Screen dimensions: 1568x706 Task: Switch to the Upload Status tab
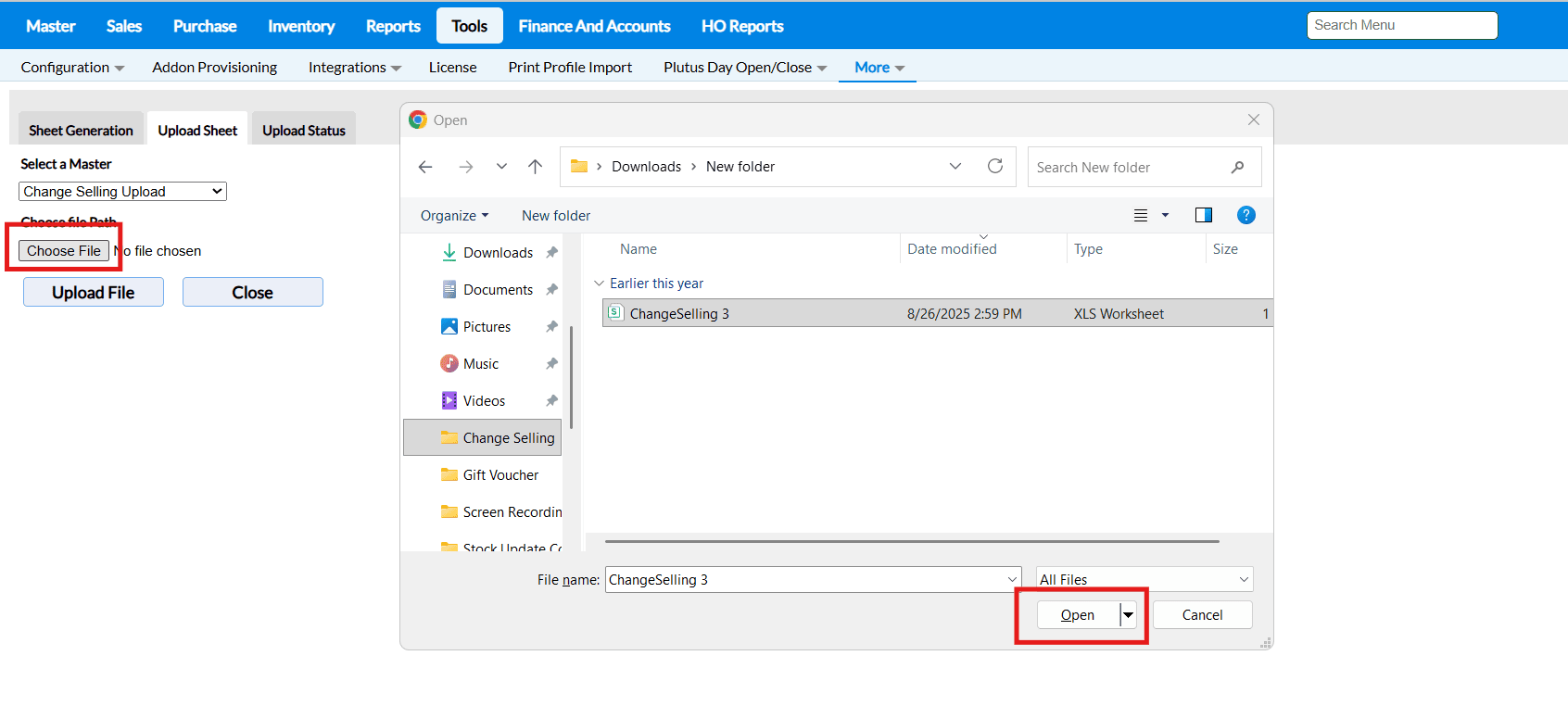pyautogui.click(x=303, y=131)
